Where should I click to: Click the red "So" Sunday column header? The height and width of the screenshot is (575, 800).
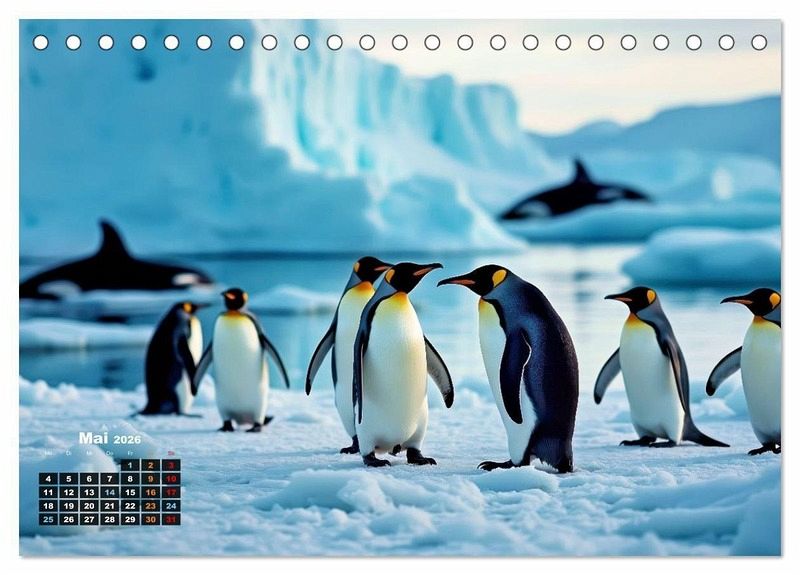pyautogui.click(x=171, y=453)
